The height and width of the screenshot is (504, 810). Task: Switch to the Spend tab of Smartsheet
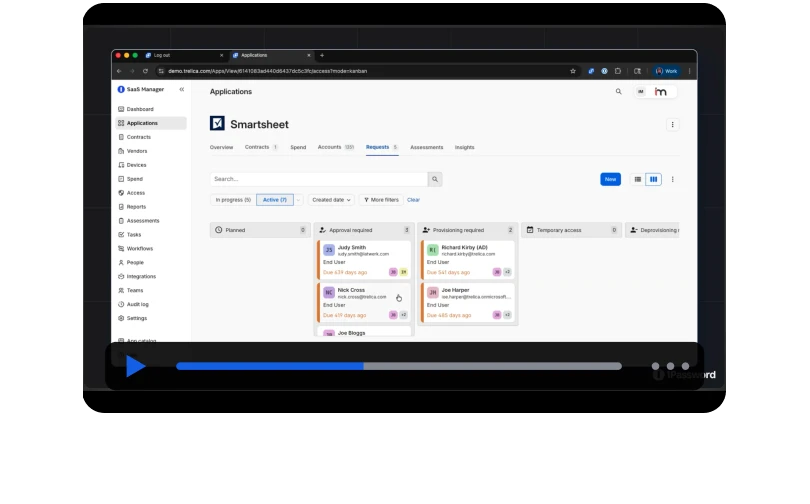pos(298,147)
